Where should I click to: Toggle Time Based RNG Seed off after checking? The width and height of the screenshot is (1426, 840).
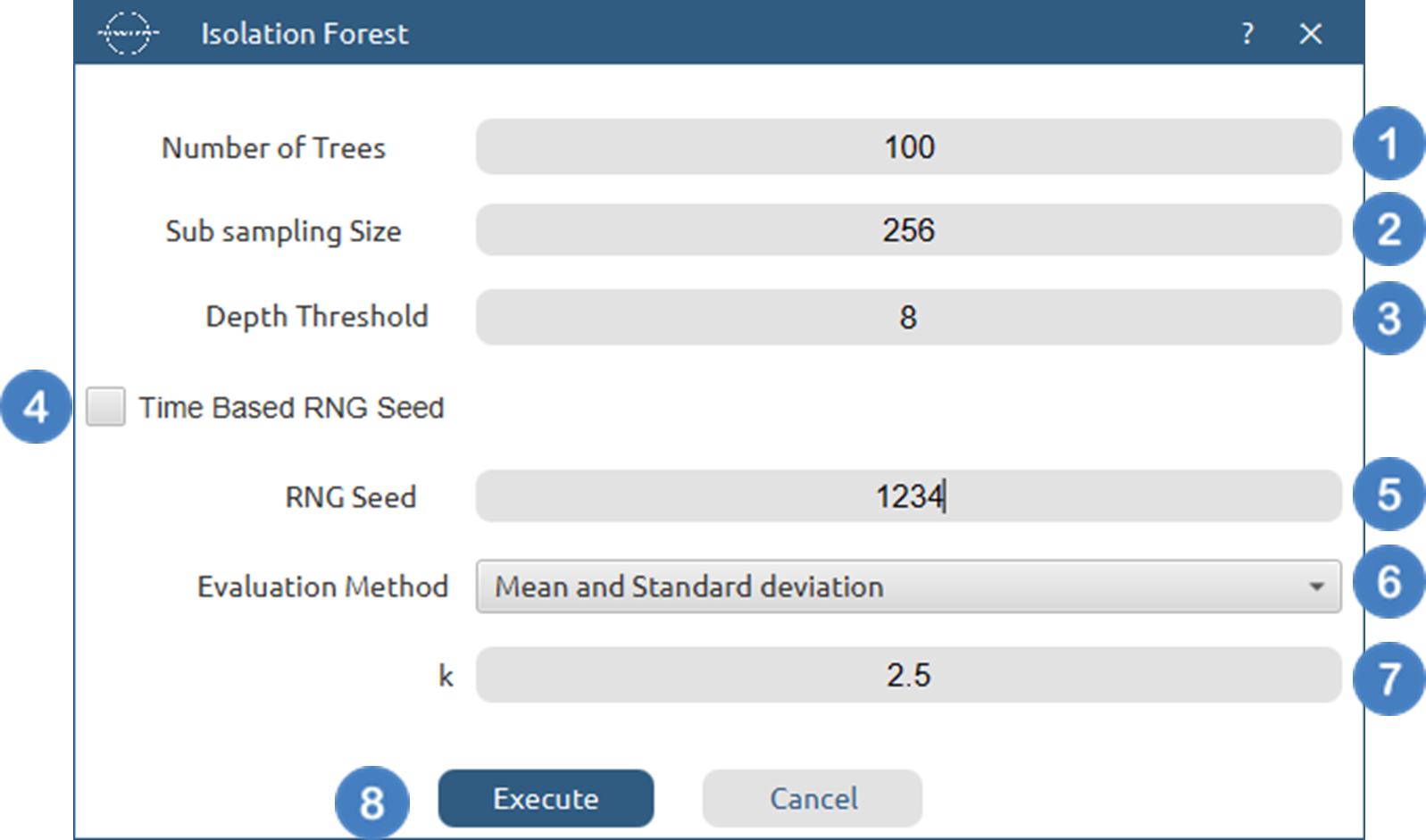106,407
